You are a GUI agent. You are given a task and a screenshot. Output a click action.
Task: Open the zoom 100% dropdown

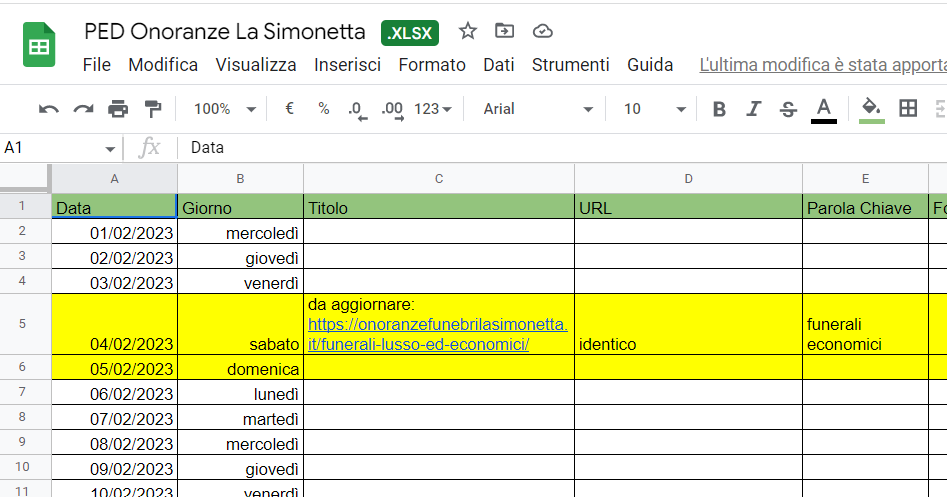tap(225, 109)
